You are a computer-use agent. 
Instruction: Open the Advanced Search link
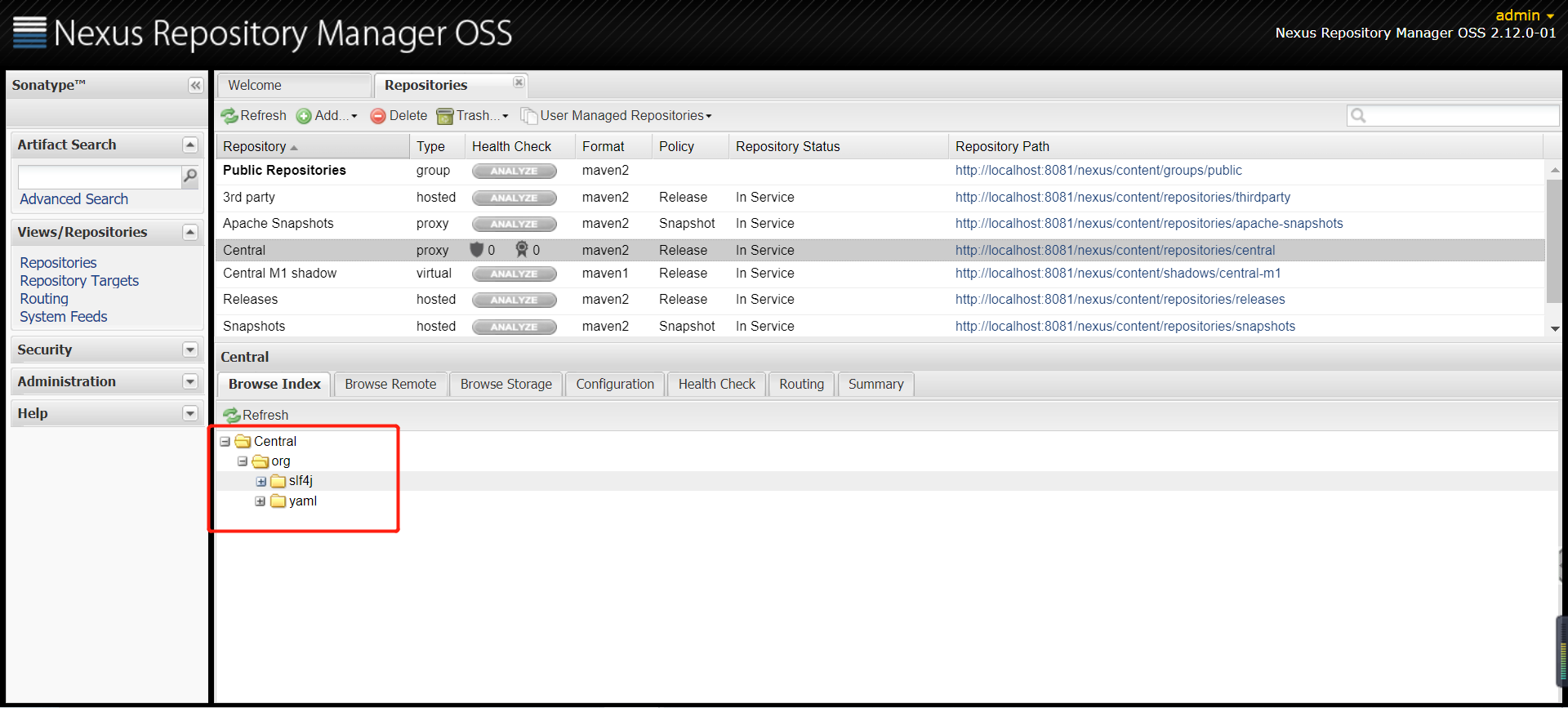73,199
